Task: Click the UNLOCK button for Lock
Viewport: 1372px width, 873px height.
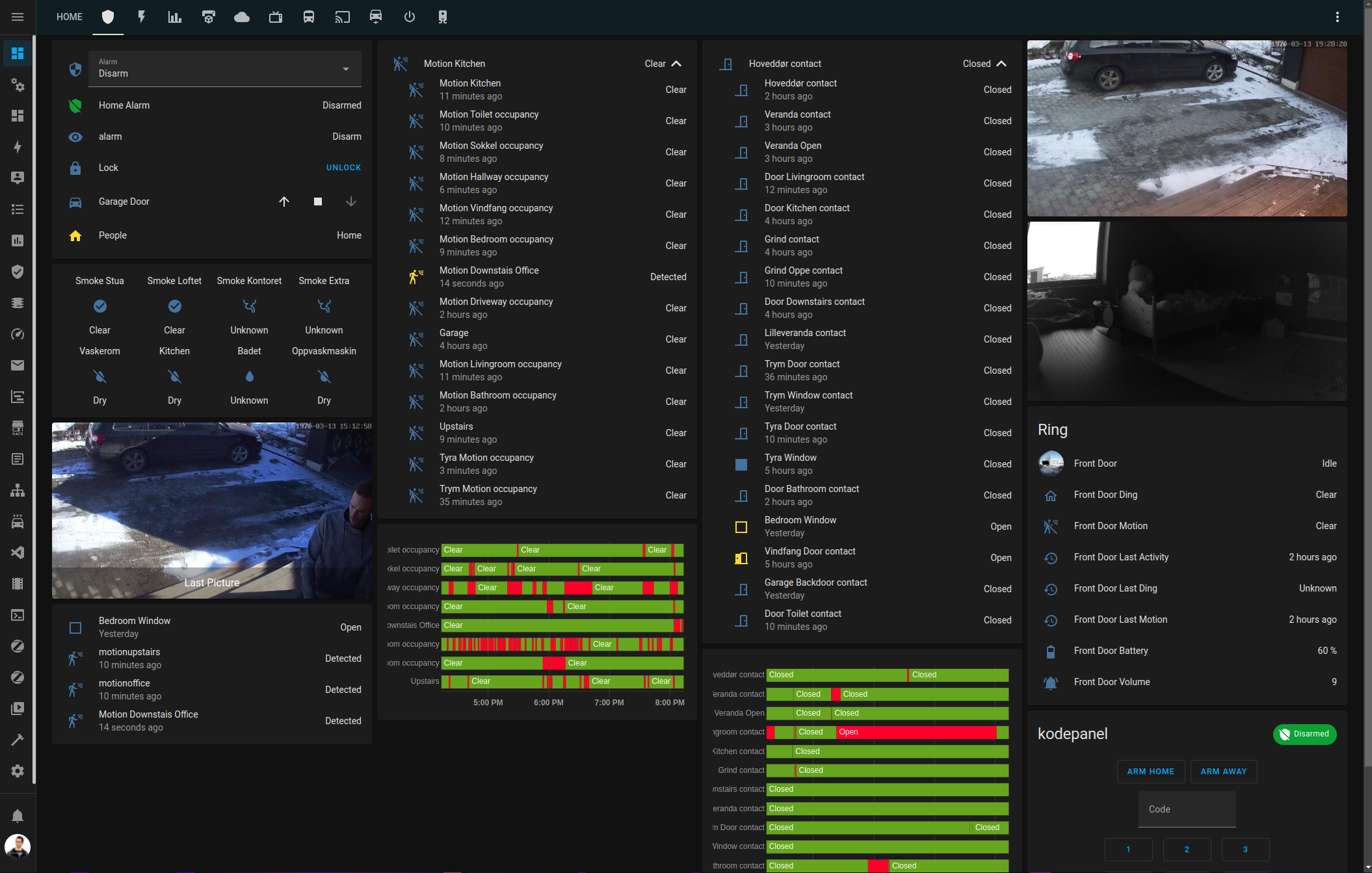Action: tap(343, 168)
